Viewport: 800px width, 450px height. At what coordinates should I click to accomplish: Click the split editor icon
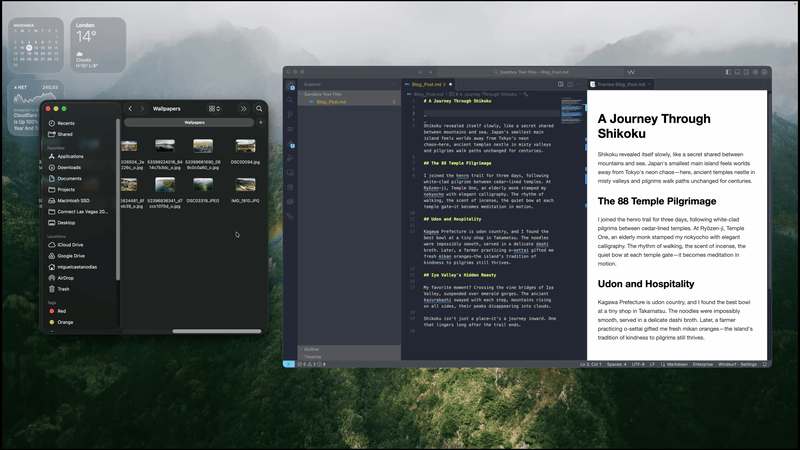coord(570,84)
